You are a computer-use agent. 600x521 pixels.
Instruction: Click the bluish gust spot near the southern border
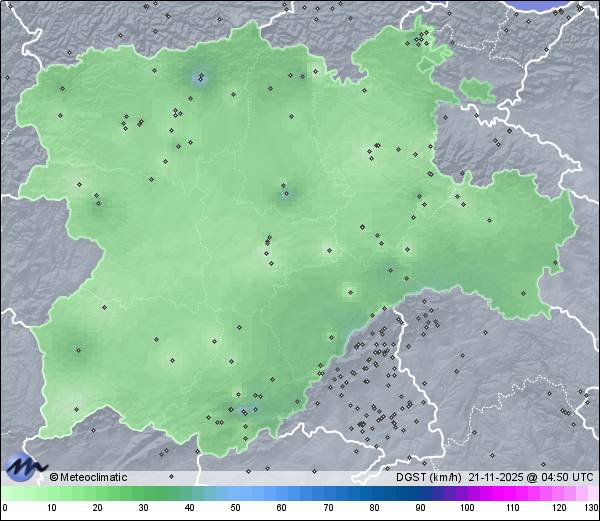pyautogui.click(x=245, y=407)
